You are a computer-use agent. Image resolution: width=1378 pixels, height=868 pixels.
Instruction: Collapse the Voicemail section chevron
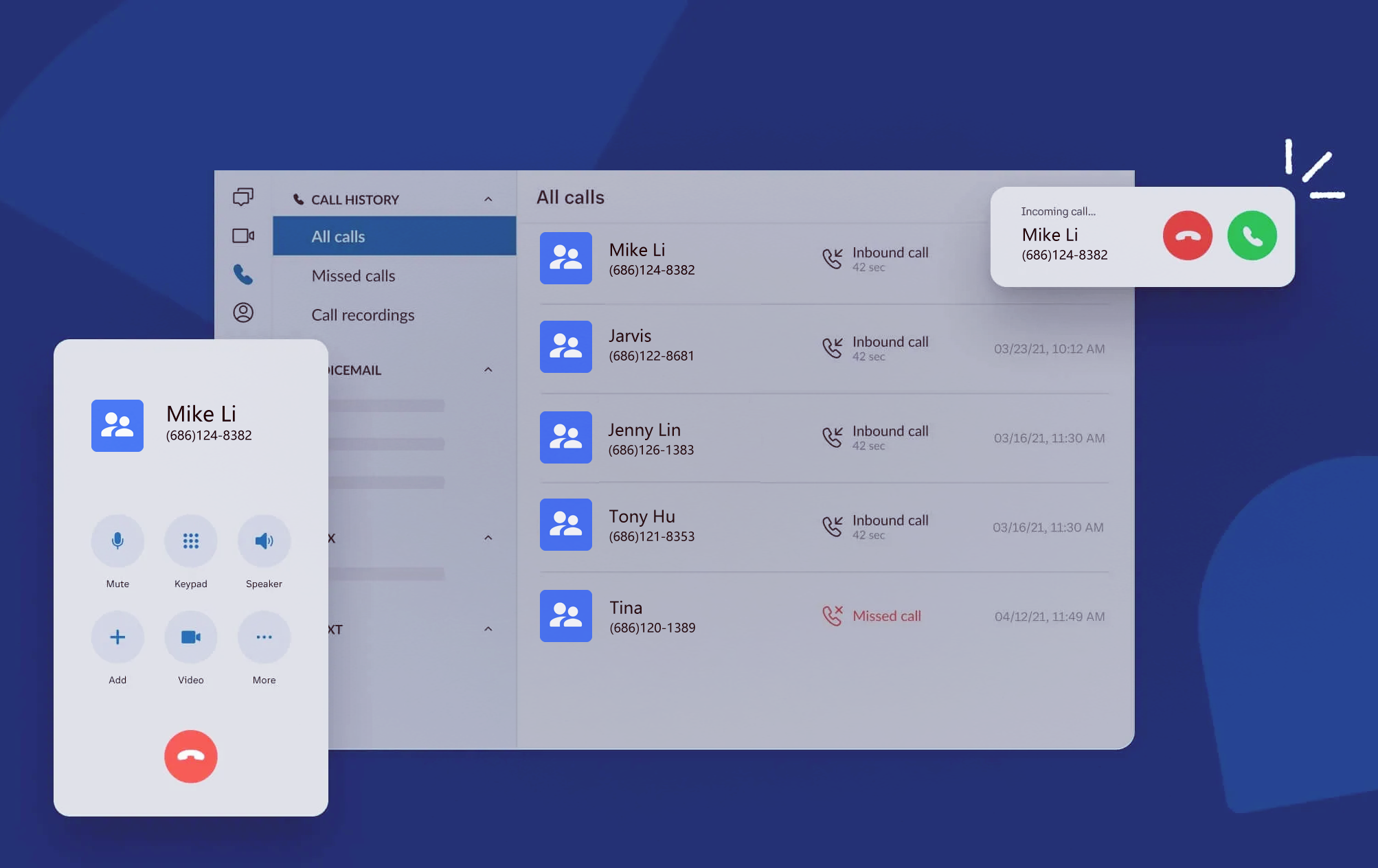tap(488, 370)
